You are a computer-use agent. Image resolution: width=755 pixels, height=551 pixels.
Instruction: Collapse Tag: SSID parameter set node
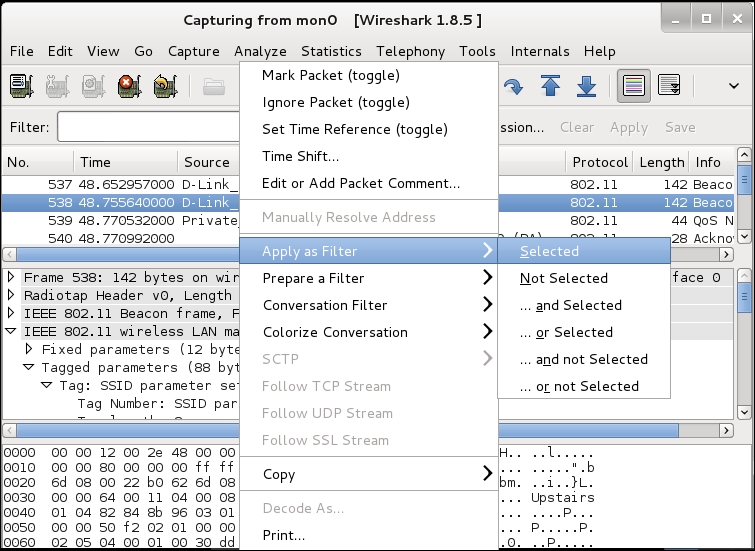click(47, 385)
